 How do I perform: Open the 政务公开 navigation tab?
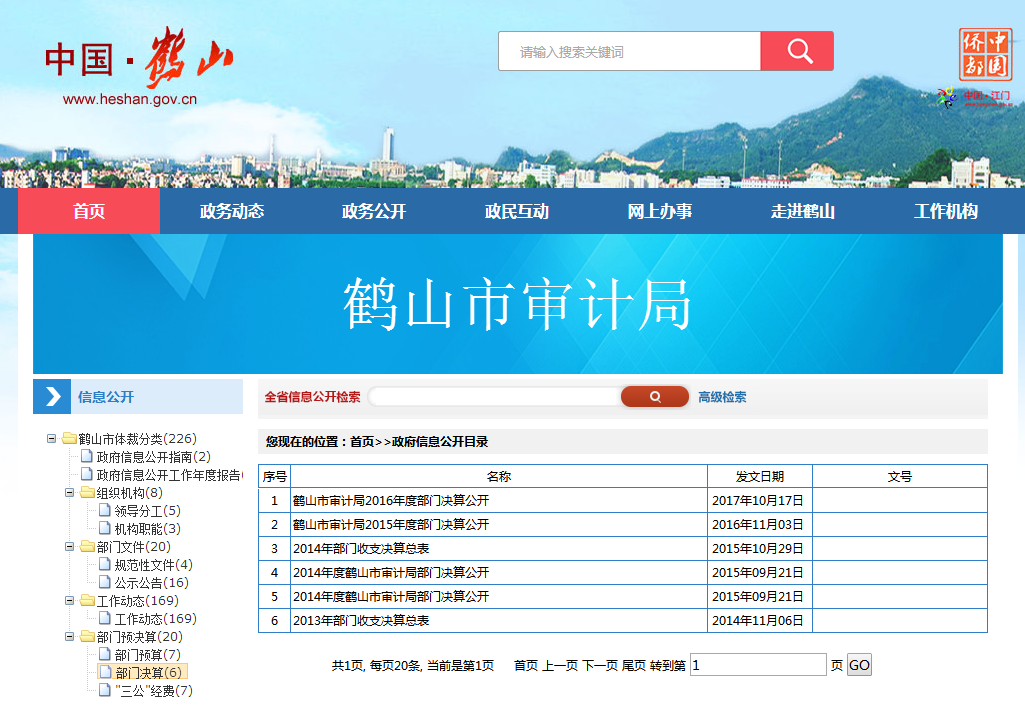click(x=374, y=211)
